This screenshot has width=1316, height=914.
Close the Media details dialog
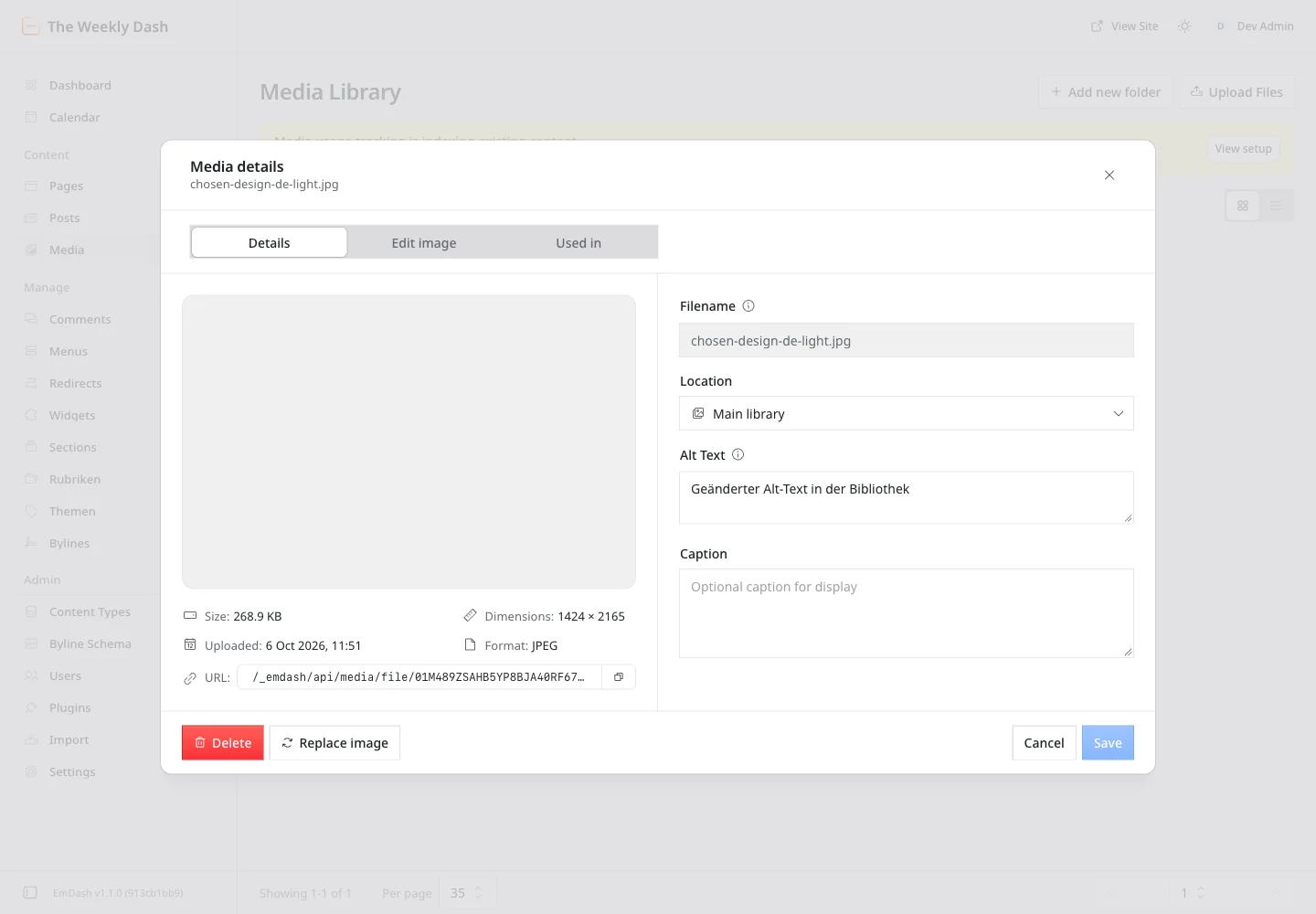click(x=1109, y=175)
